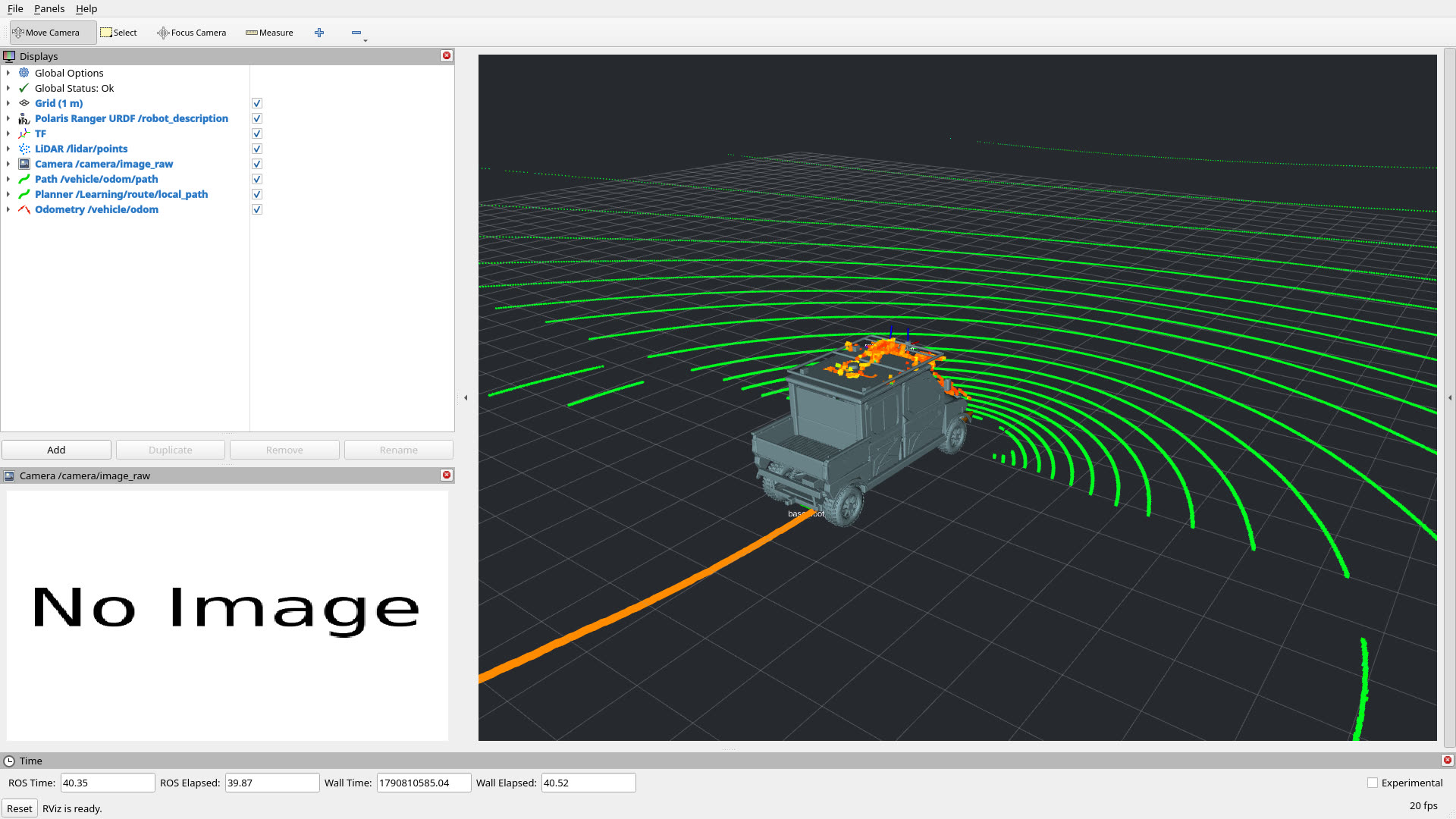Close the Displays panel
1456x819 pixels.
tap(447, 55)
